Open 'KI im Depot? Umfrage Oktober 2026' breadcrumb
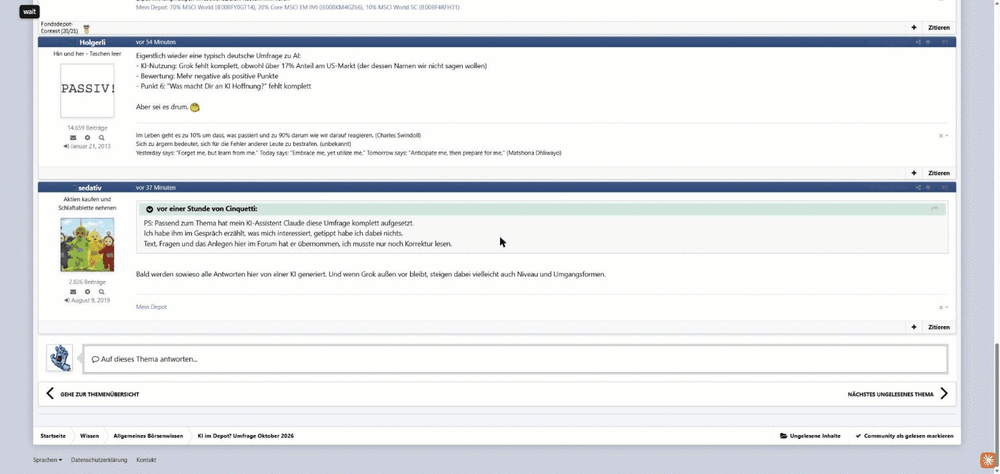The height and width of the screenshot is (474, 1000). (246, 436)
